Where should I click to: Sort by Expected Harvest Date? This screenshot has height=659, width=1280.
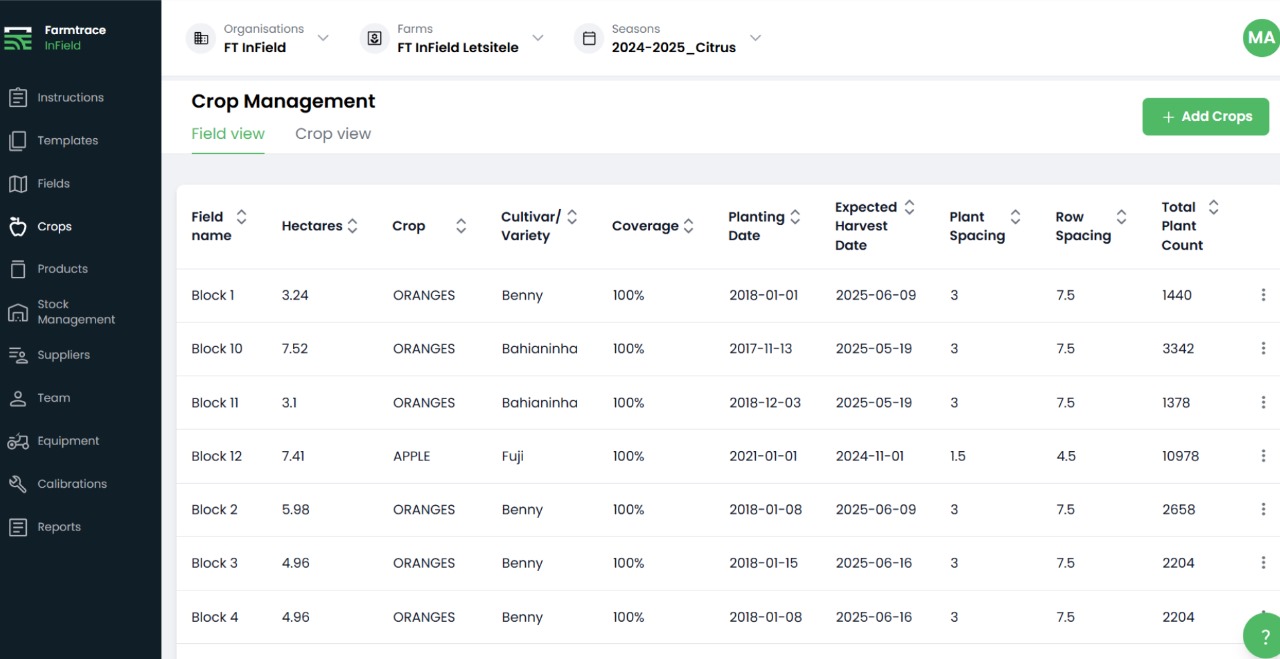pyautogui.click(x=909, y=207)
